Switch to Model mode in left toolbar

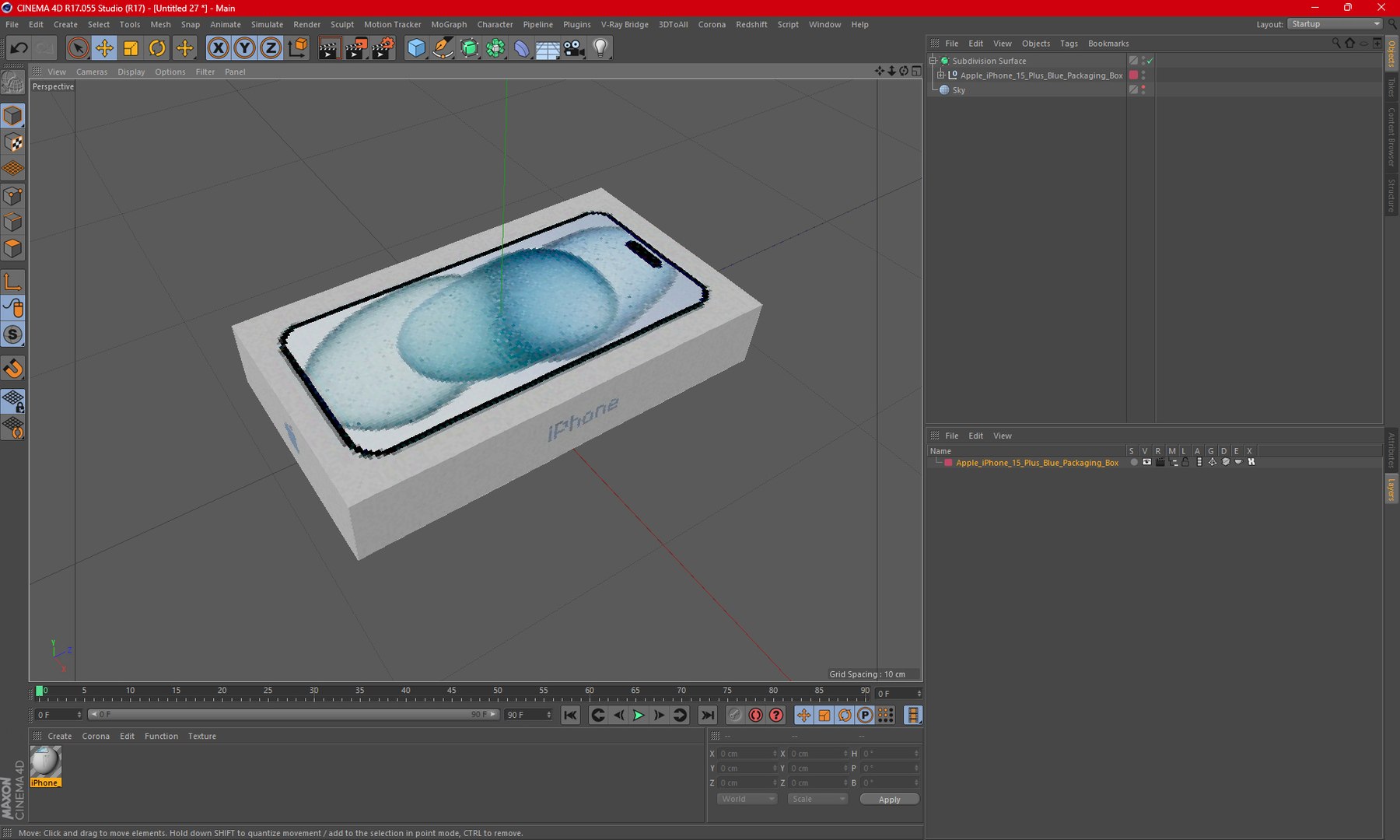(x=13, y=116)
